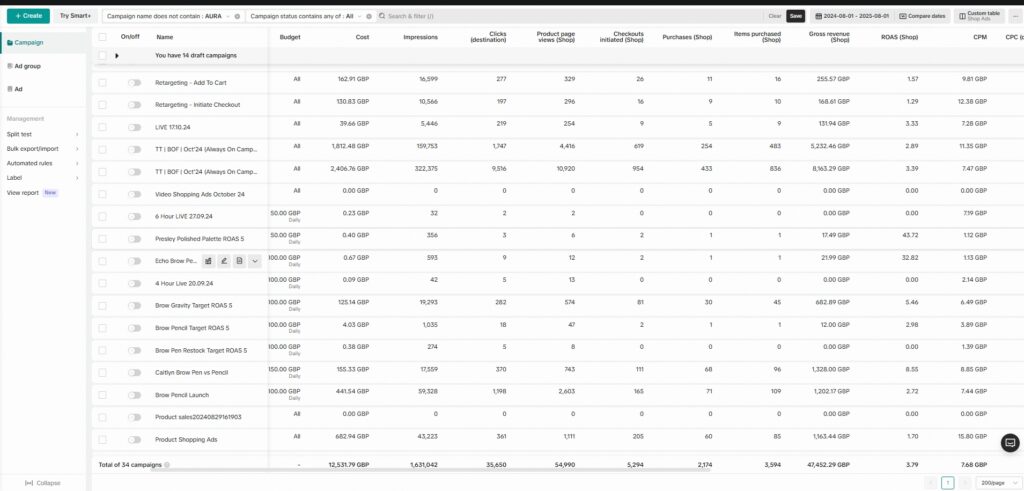The height and width of the screenshot is (491, 1024).
Task: Remove the Campaign name filter with its X
Action: [237, 16]
